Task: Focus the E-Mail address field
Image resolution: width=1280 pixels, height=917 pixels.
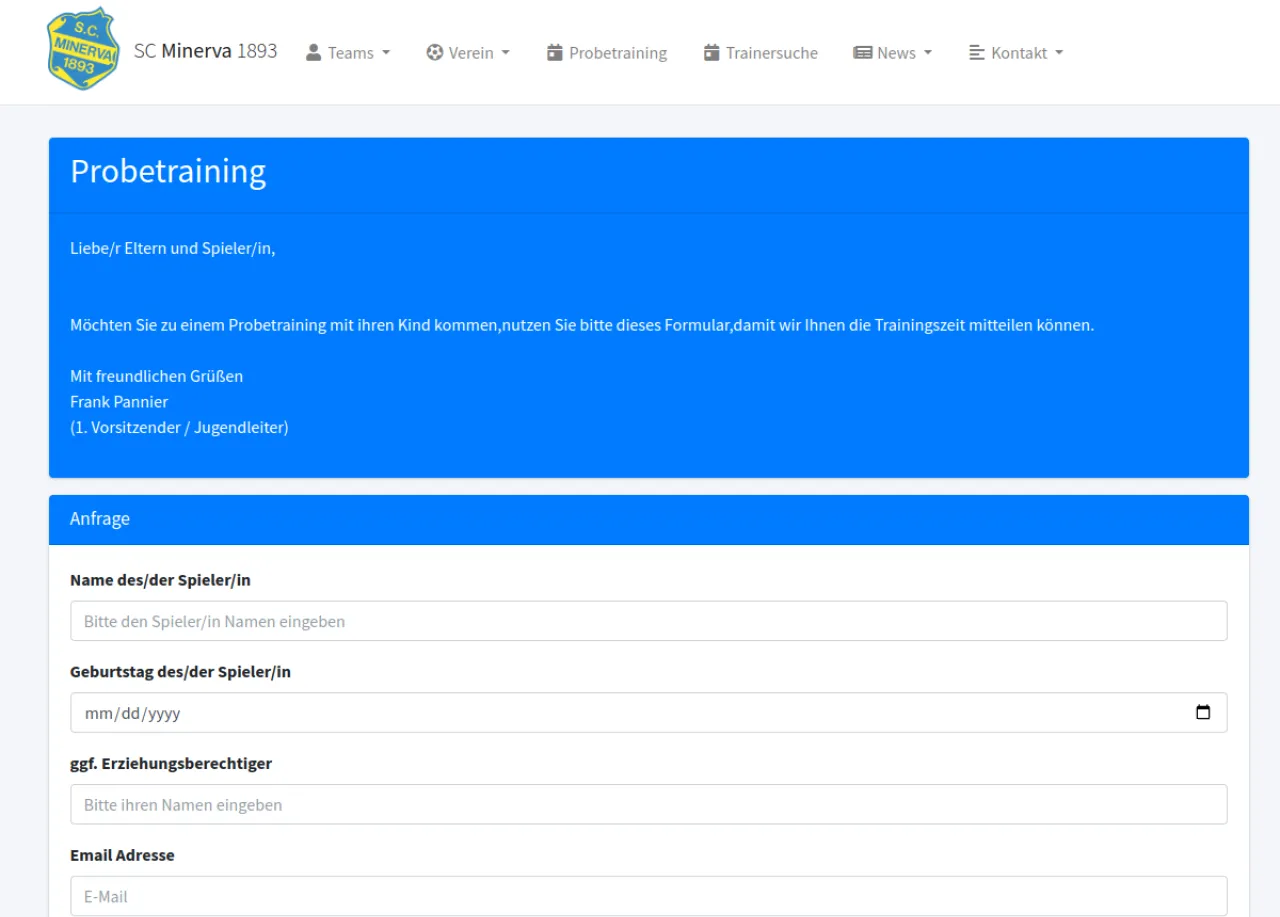Action: (649, 896)
